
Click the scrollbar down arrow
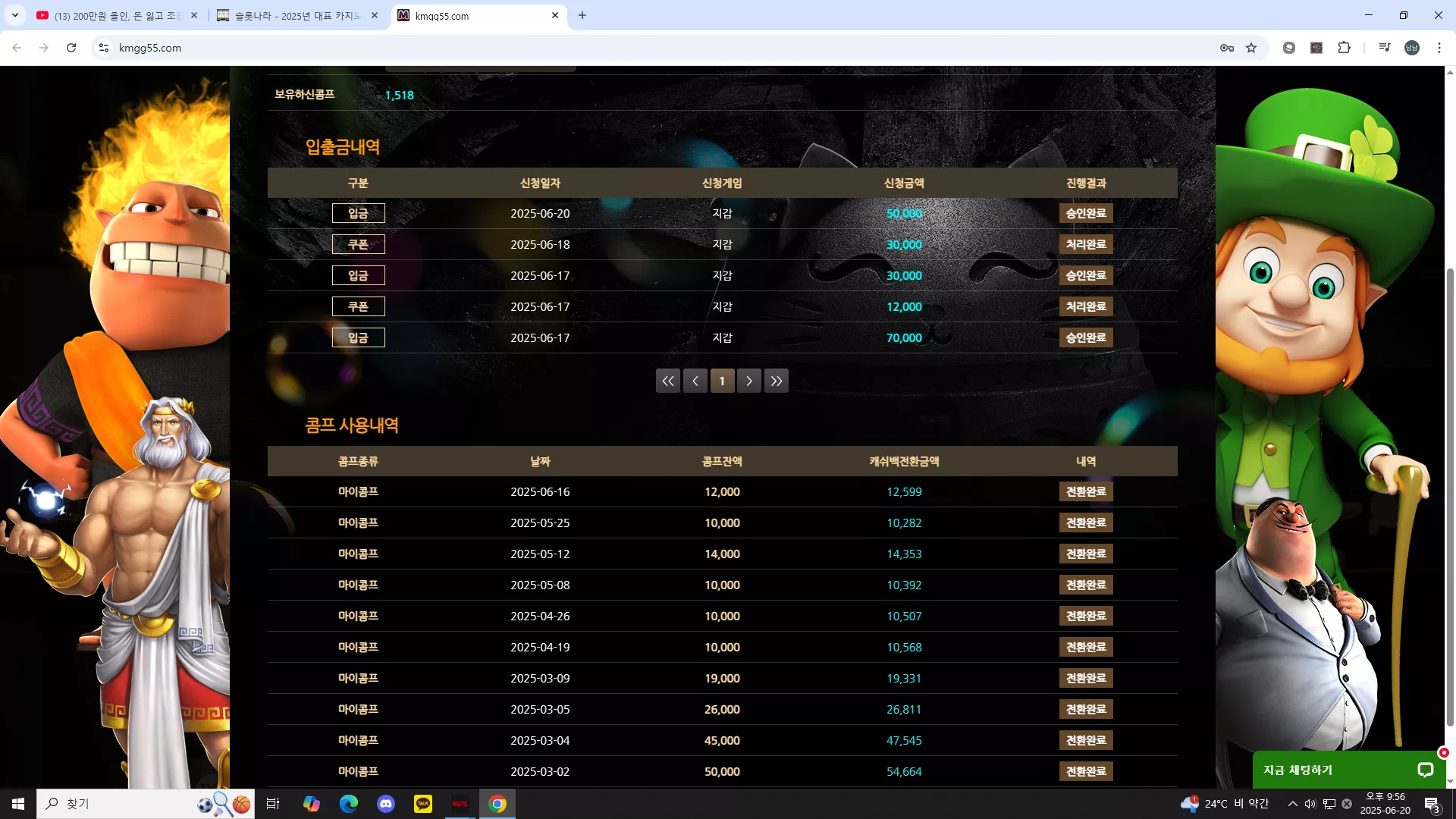(1450, 782)
